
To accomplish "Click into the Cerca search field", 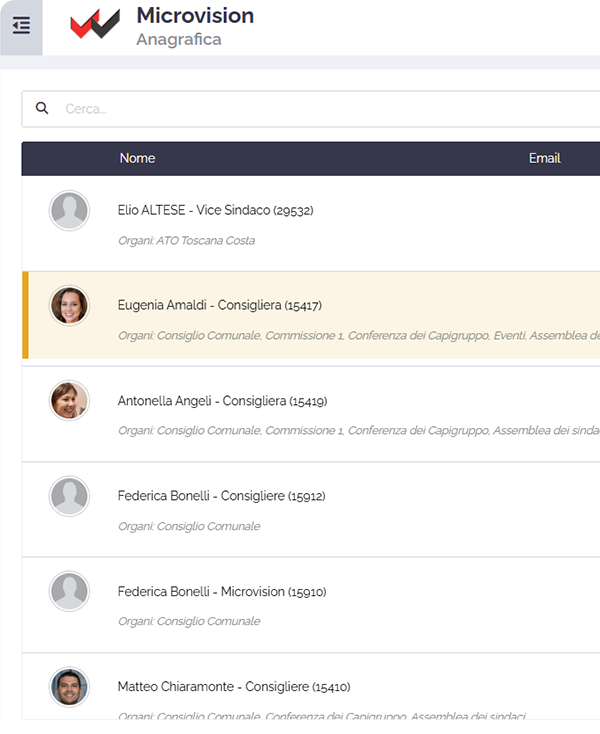I will tap(320, 109).
